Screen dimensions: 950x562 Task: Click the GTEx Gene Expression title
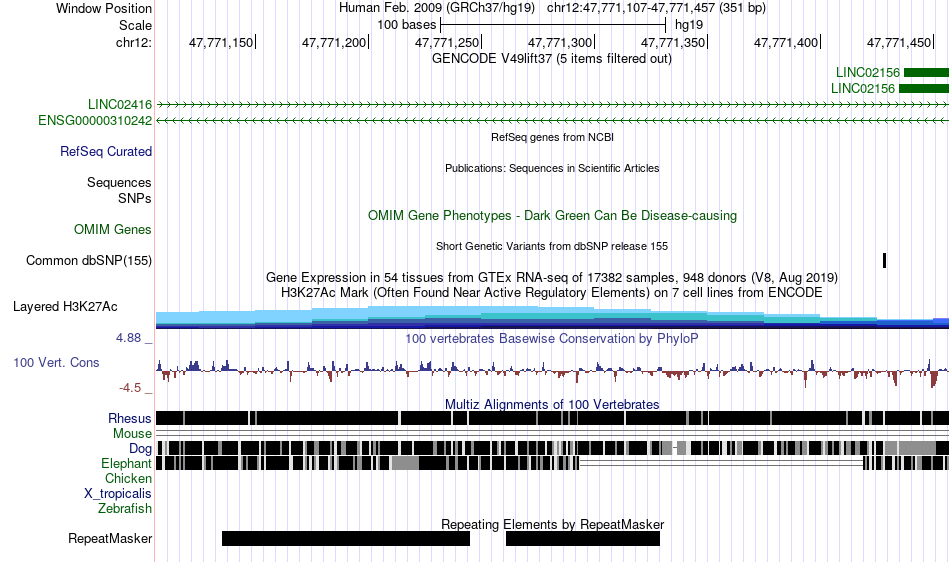[x=552, y=277]
